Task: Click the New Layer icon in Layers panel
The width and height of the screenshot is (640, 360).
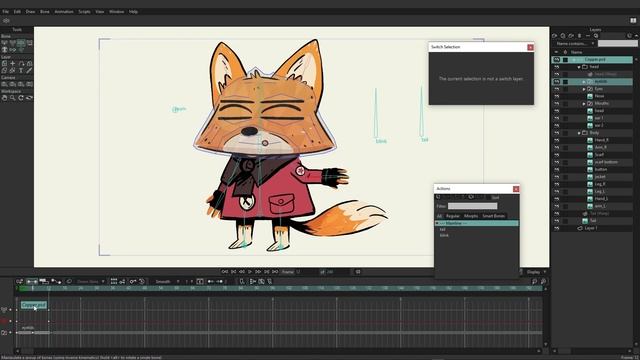Action: [555, 36]
